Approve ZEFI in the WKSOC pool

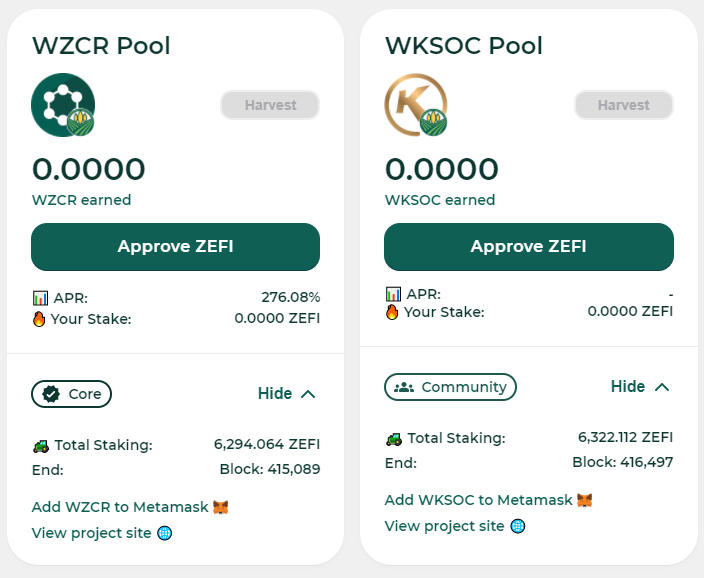529,247
